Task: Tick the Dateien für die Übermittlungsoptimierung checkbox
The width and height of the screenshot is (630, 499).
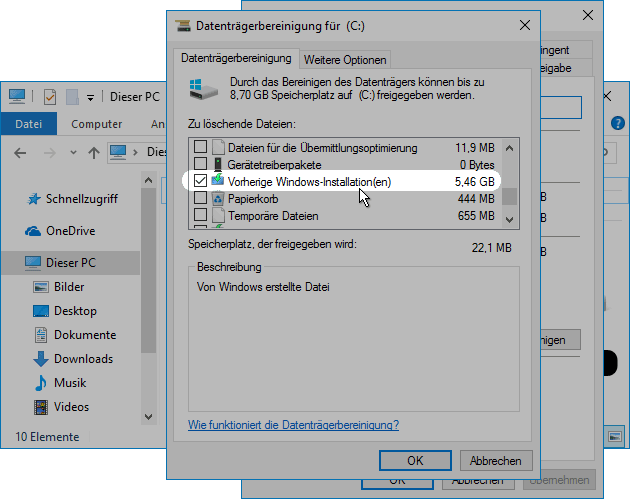Action: pos(200,147)
